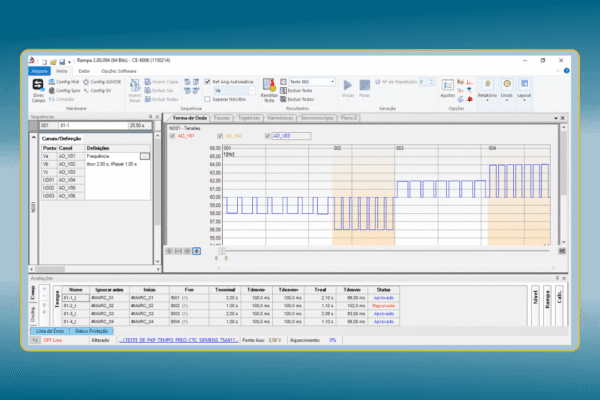Click Excluir Sel. in Sequência group
The width and height of the screenshot is (600, 400).
(x=159, y=91)
